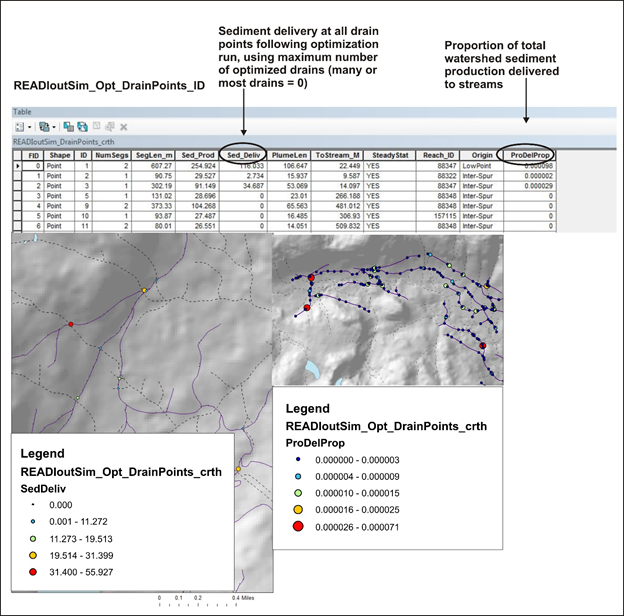Click the Related Tables icon
This screenshot has width=624, height=616.
pyautogui.click(x=46, y=127)
